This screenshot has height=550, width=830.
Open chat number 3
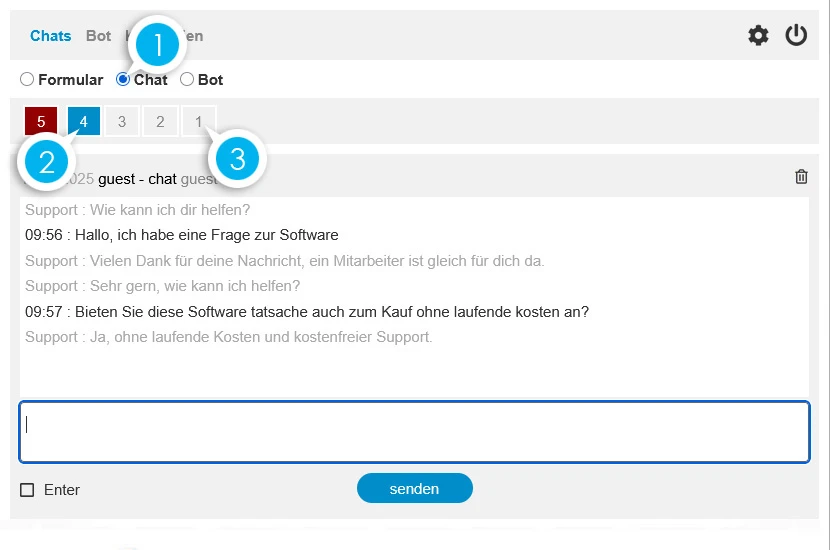(x=122, y=122)
